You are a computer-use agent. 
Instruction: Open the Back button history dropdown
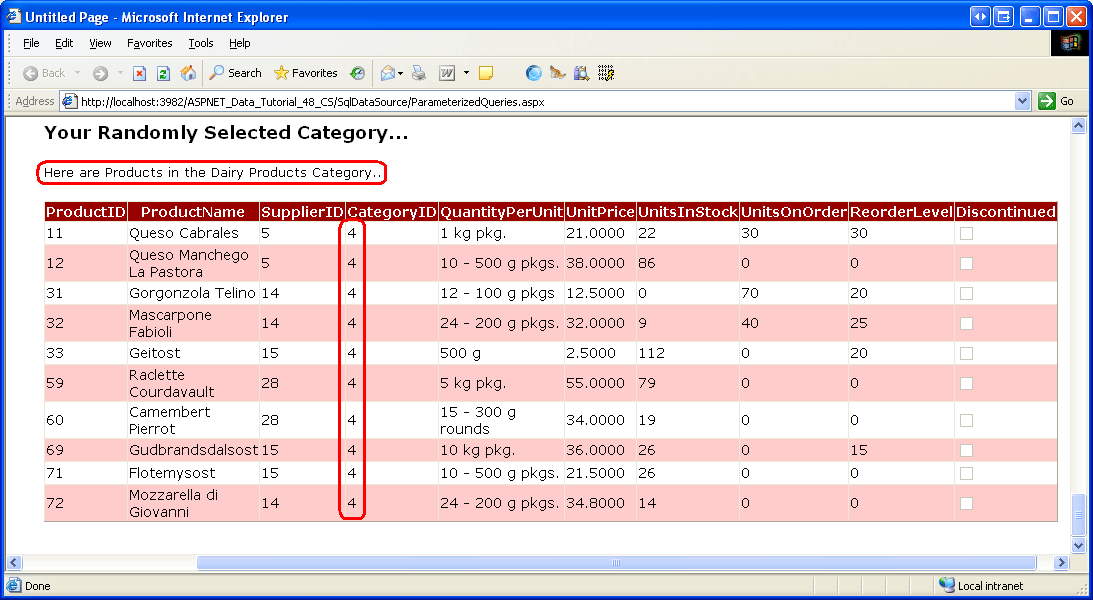click(x=75, y=73)
